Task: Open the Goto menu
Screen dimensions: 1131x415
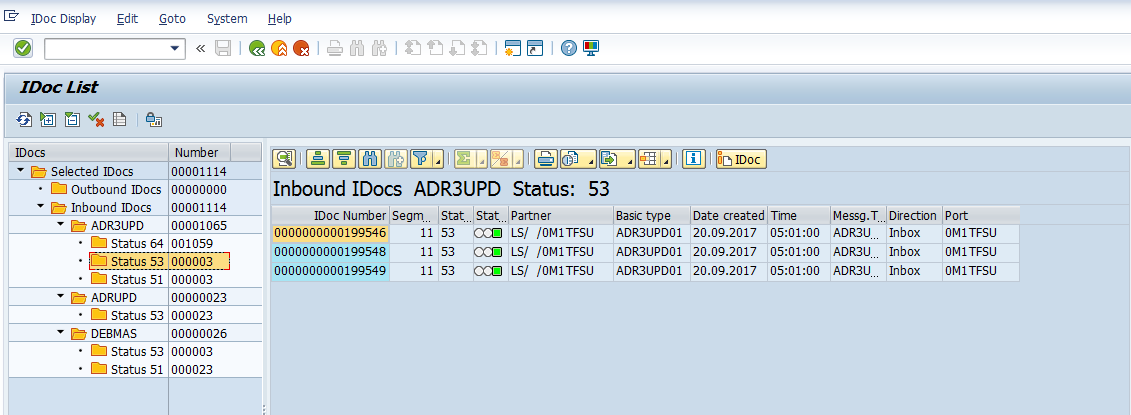Action: click(172, 19)
